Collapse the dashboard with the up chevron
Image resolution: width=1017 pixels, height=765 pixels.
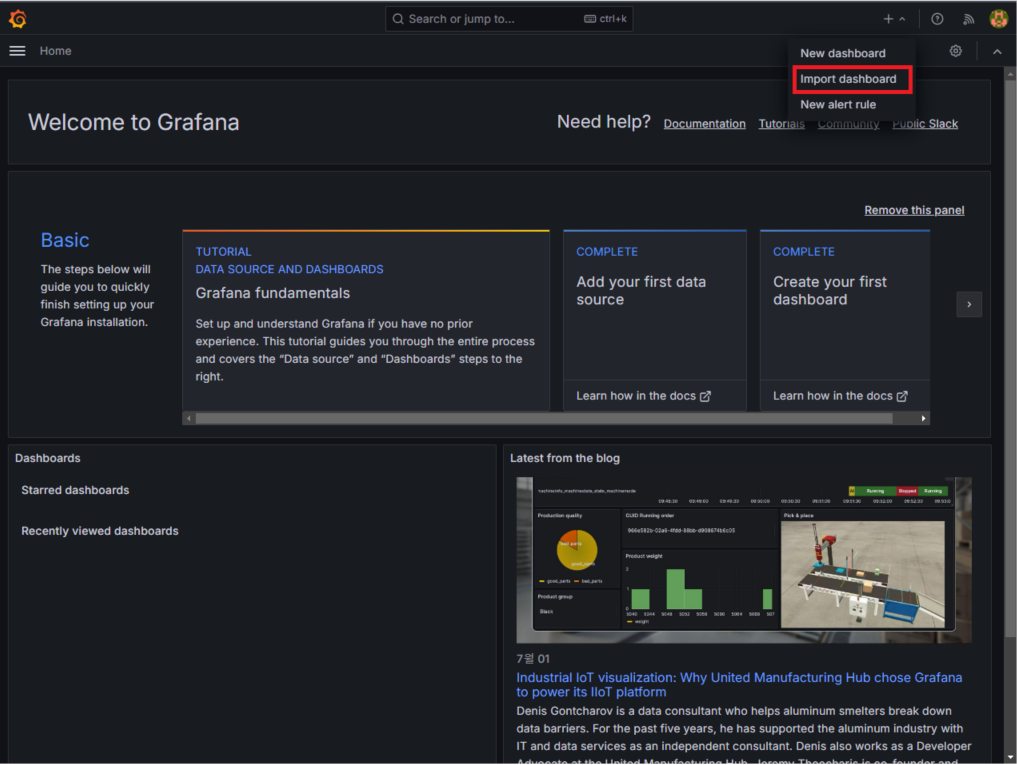click(996, 51)
